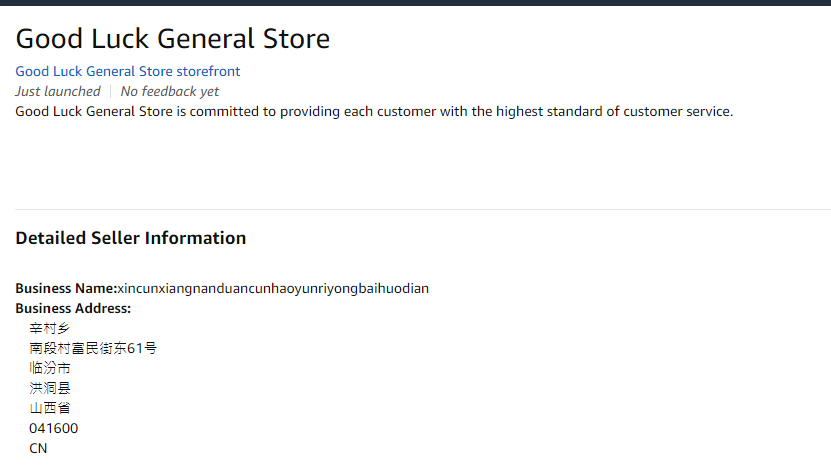Select the "No feedback yet" text
The width and height of the screenshot is (831, 474).
pyautogui.click(x=170, y=91)
